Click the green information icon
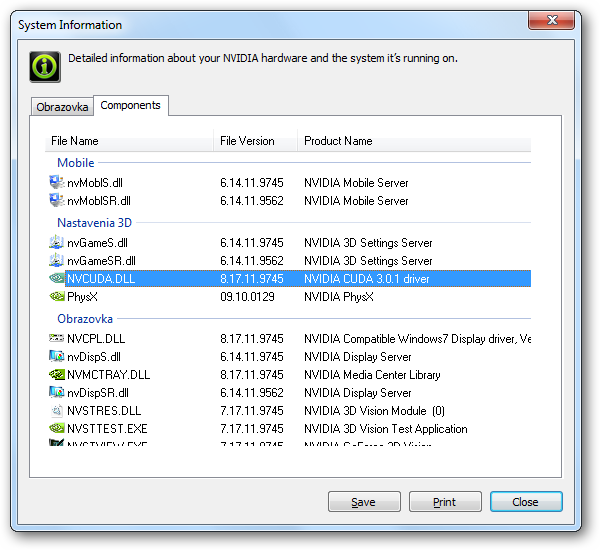Image resolution: width=600 pixels, height=550 pixels. click(45, 67)
